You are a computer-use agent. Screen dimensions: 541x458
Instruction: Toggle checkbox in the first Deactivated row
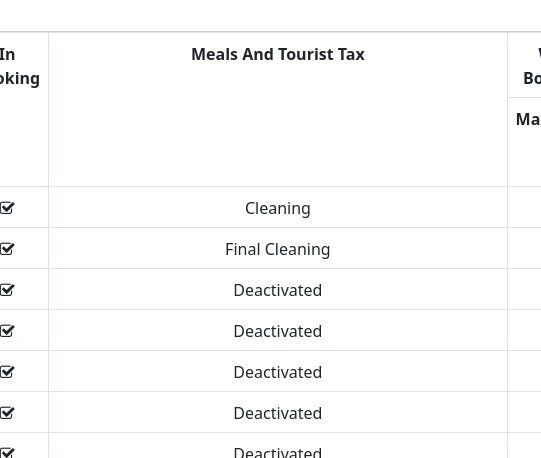coord(7,290)
